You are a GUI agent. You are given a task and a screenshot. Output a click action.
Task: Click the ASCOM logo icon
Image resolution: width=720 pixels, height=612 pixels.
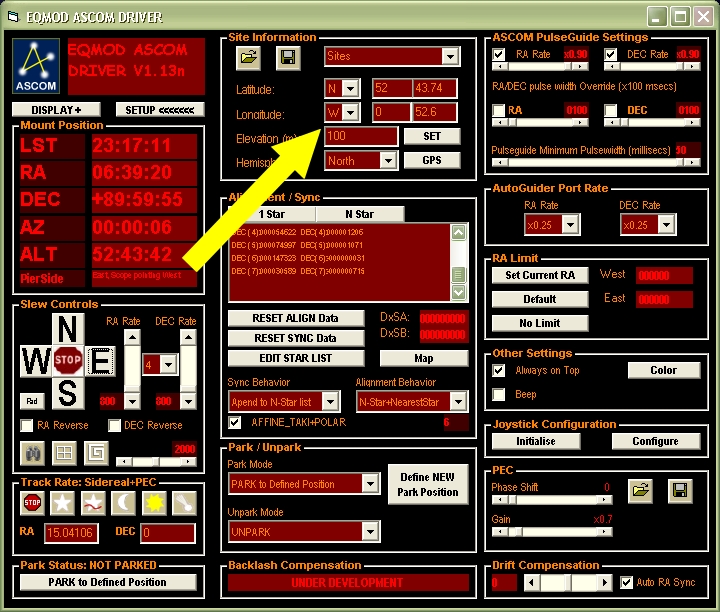36,66
